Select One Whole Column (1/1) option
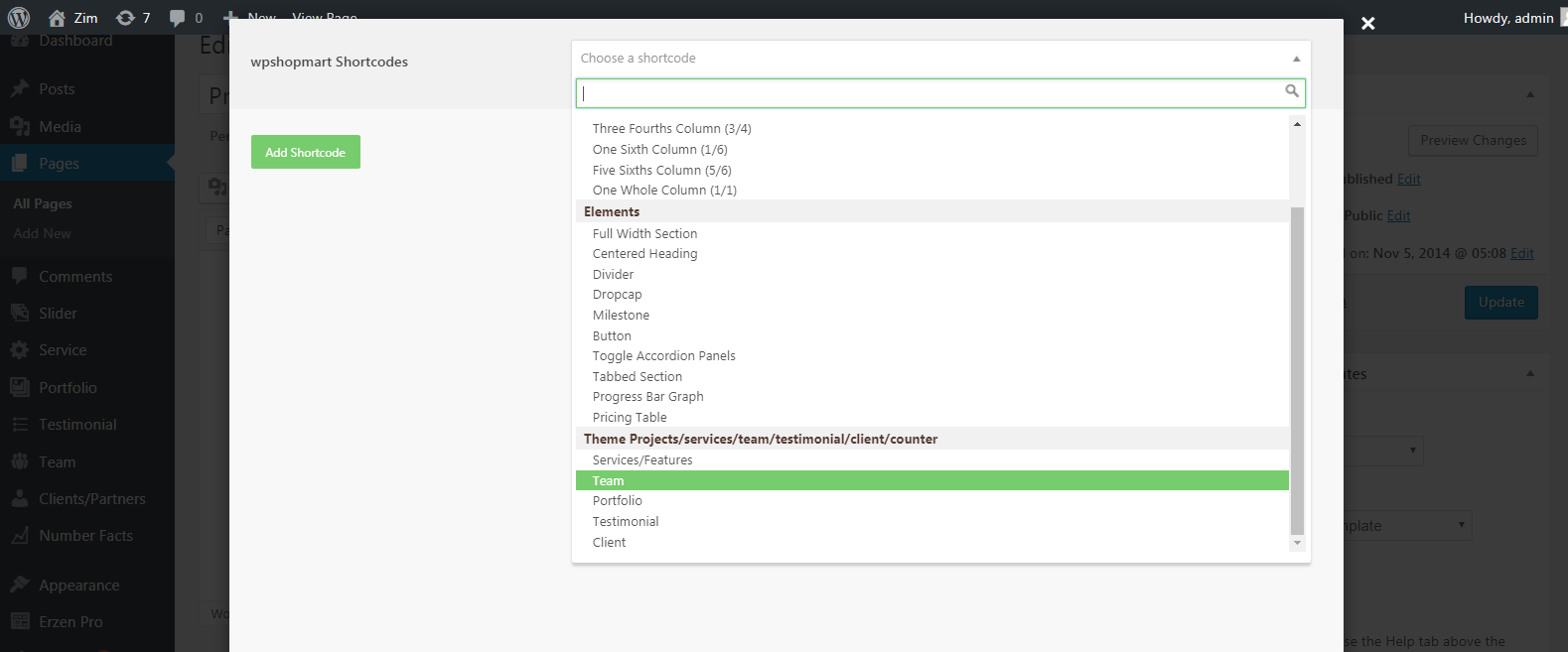 932,190
